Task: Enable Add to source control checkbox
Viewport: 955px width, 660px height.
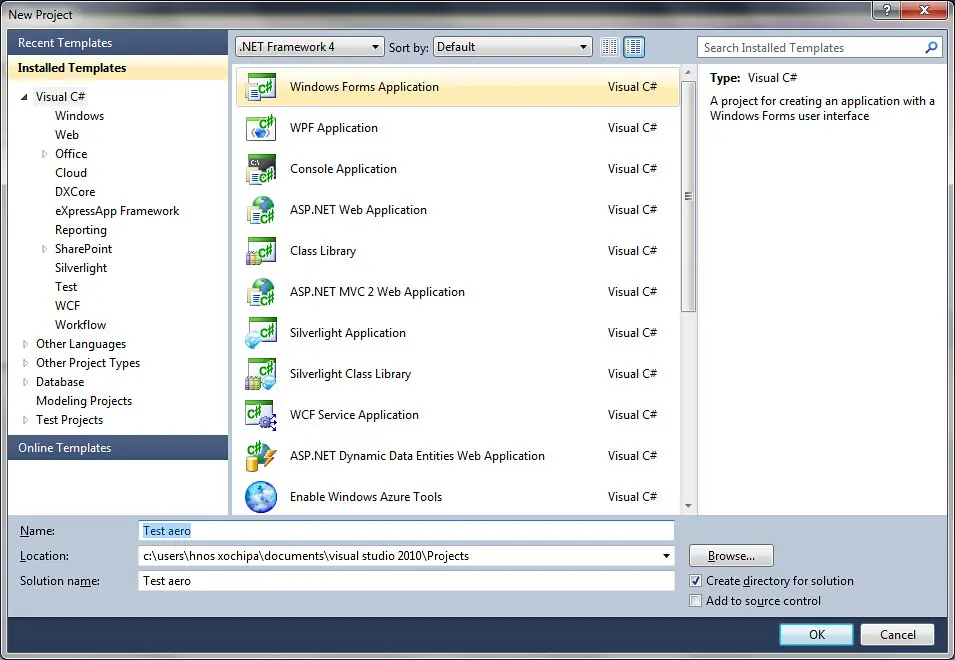Action: (696, 601)
